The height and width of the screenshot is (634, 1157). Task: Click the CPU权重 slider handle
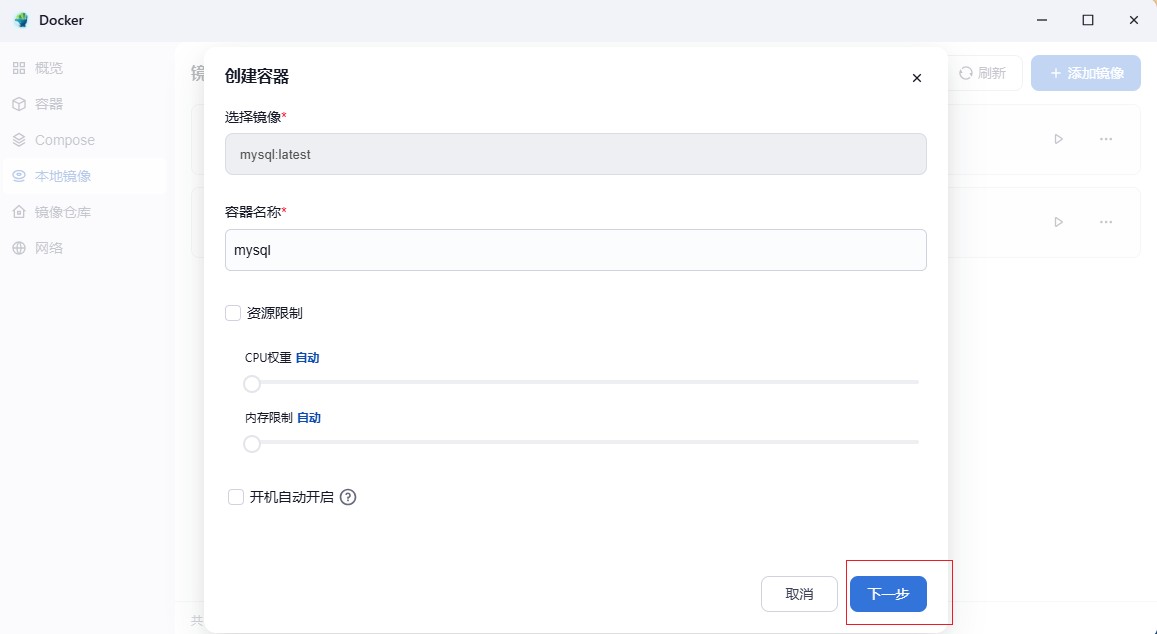pyautogui.click(x=252, y=384)
